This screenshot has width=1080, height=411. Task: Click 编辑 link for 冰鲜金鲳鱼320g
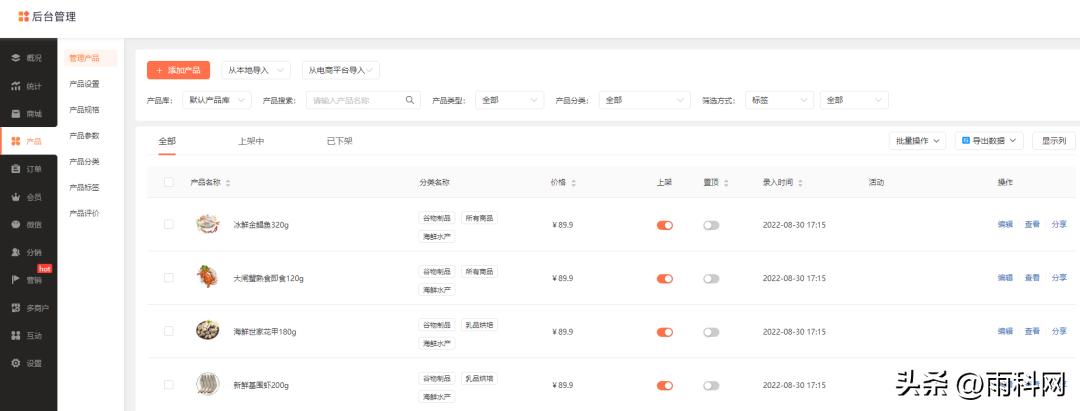(x=1005, y=225)
